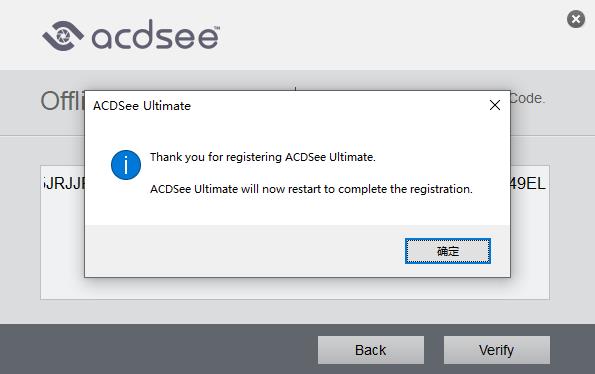Click empty code box area below the dialog
The width and height of the screenshot is (595, 374).
click(x=295, y=288)
